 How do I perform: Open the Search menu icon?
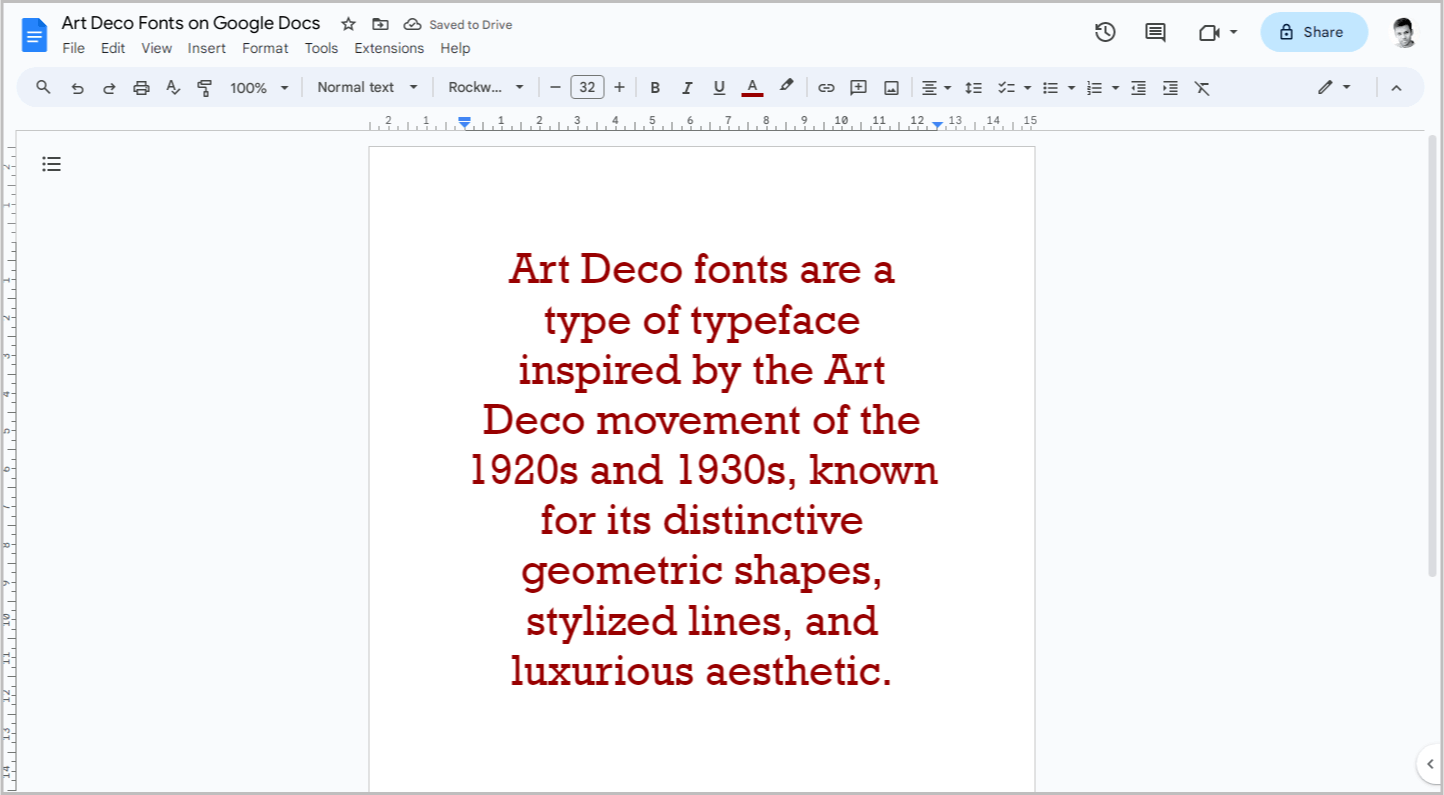(x=43, y=87)
